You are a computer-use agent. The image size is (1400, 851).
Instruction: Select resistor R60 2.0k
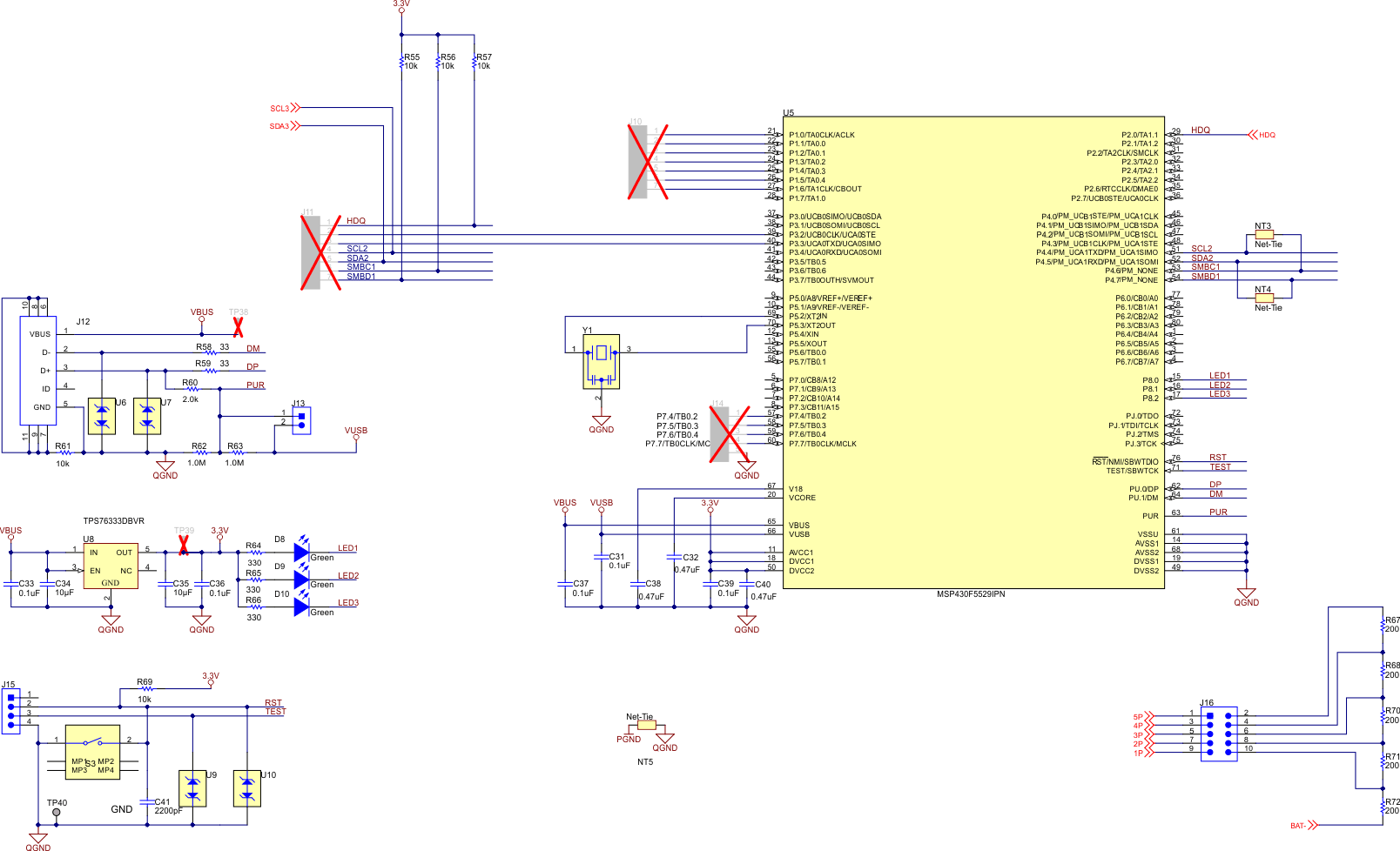click(192, 389)
